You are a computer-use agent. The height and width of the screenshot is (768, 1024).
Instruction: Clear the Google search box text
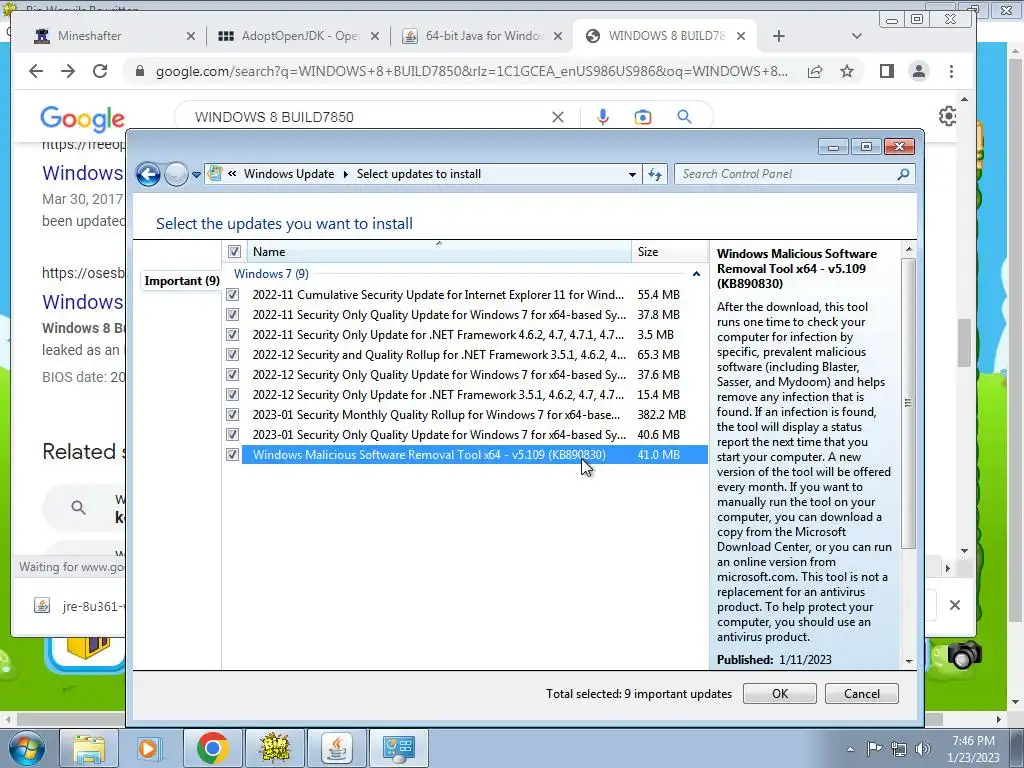(x=558, y=117)
